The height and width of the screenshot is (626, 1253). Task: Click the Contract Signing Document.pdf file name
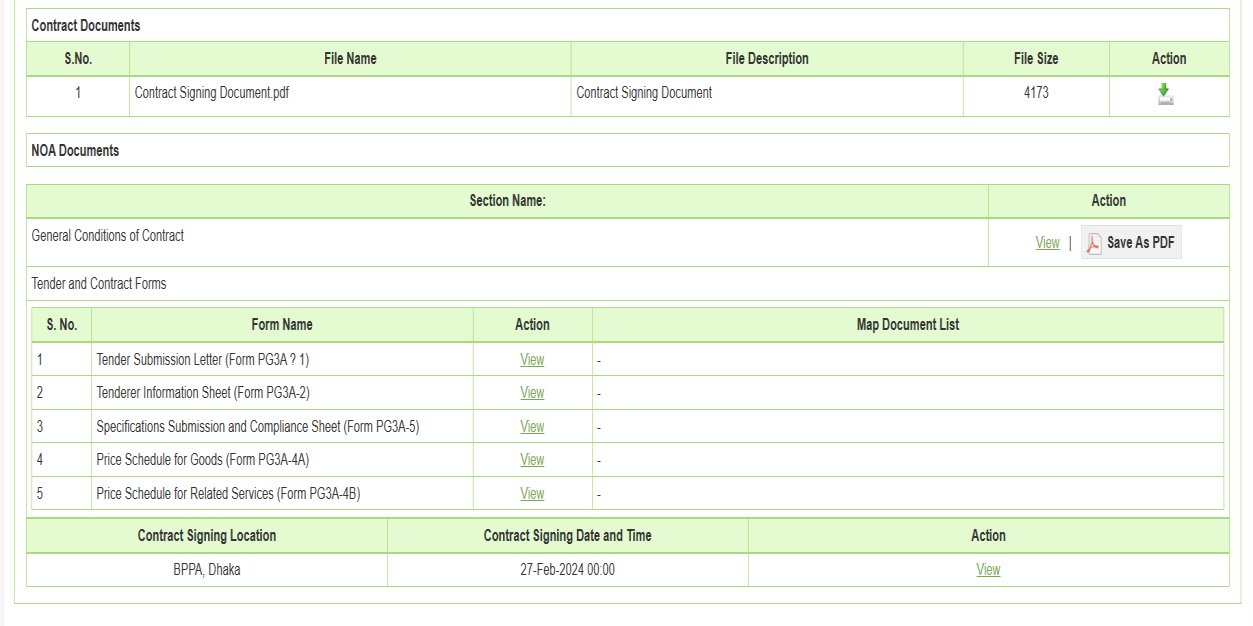pyautogui.click(x=212, y=93)
